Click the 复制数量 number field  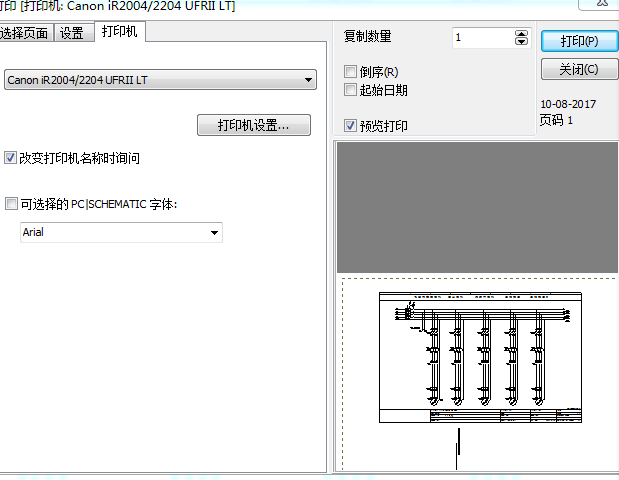481,38
